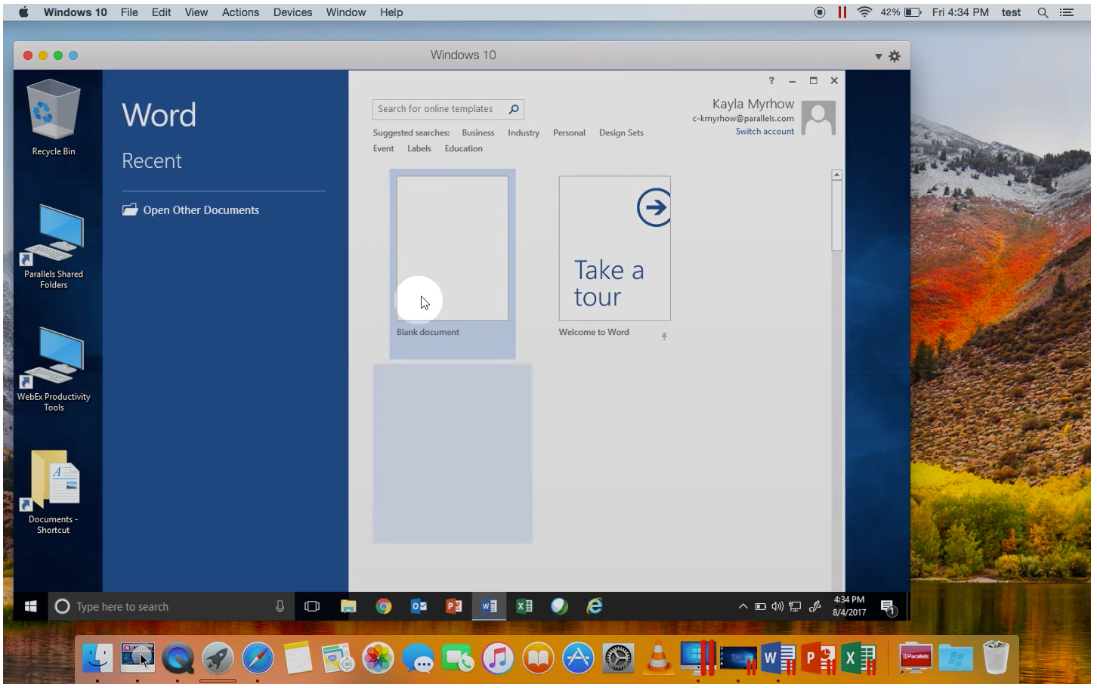Open Outlook from the Windows taskbar
Screen dimensions: 1097x688
tap(418, 606)
